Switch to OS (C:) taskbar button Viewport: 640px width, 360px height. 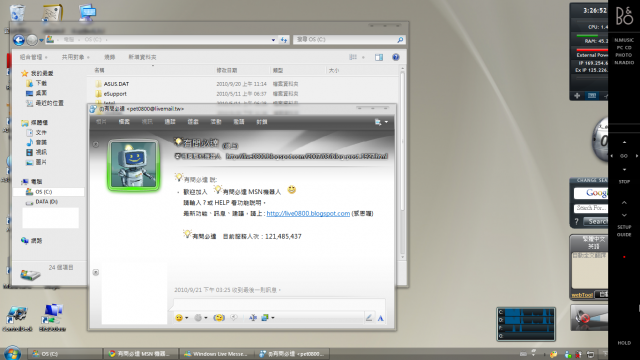pos(64,354)
